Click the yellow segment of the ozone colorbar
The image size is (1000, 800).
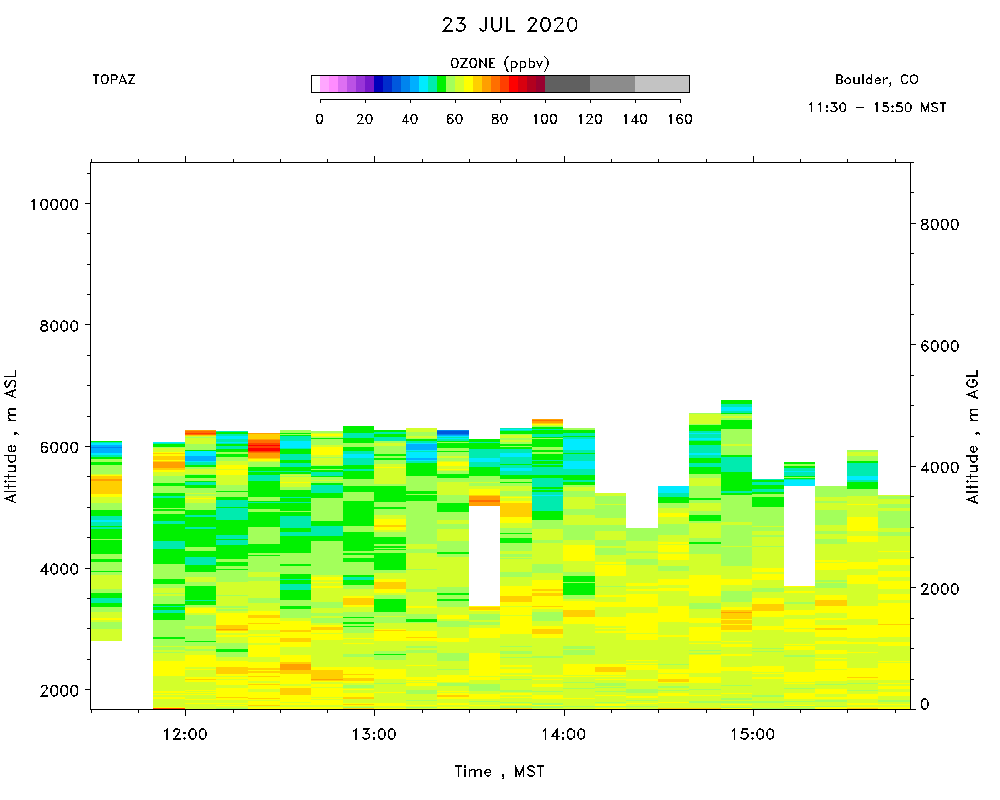tap(468, 84)
